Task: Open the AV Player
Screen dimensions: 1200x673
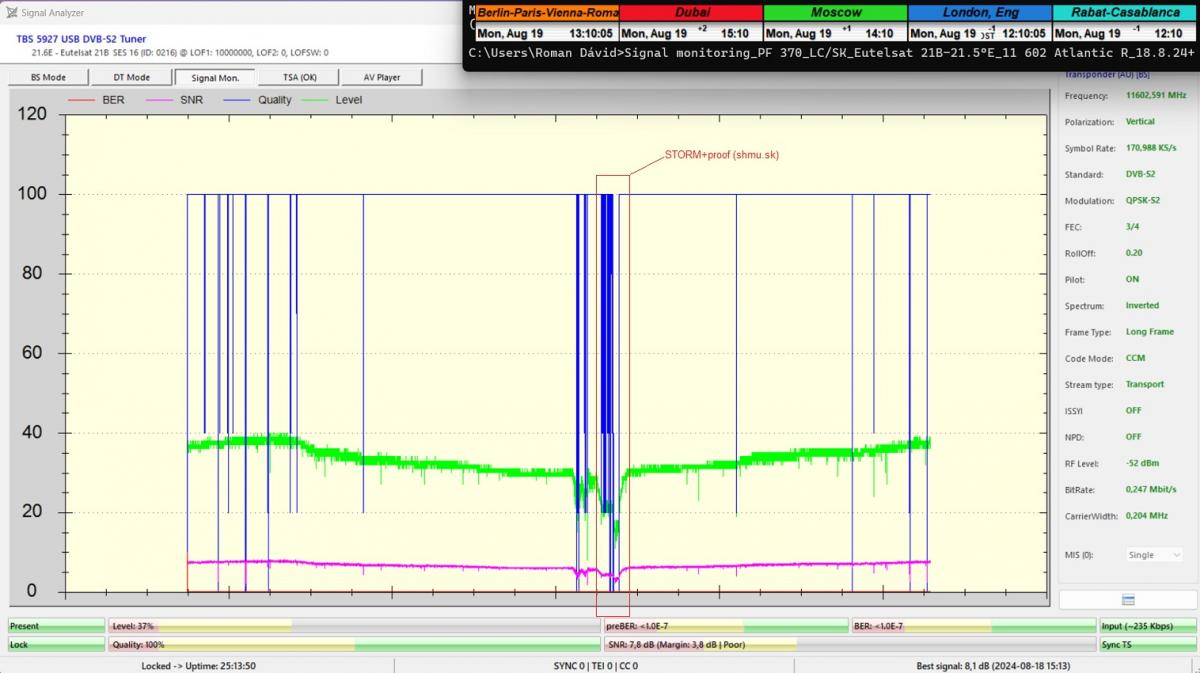Action: pyautogui.click(x=381, y=77)
